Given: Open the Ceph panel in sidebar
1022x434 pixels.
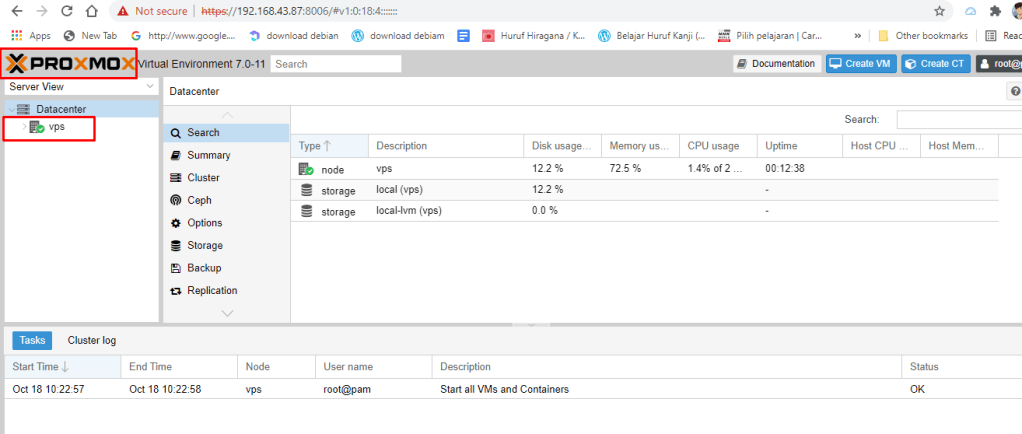Looking at the screenshot, I should click(199, 200).
